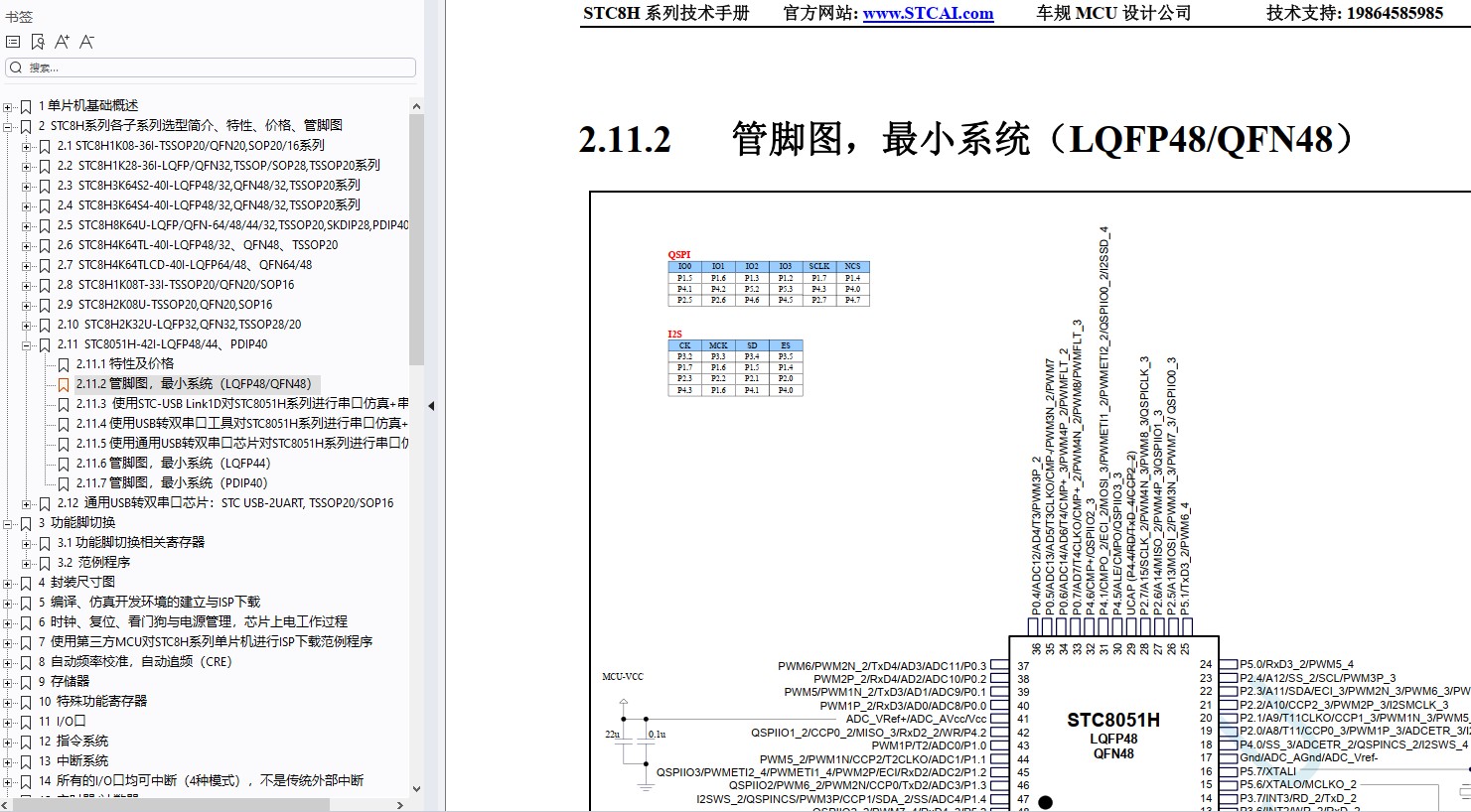
Task: Expand chapter 9 存储器 node
Action: point(8,682)
